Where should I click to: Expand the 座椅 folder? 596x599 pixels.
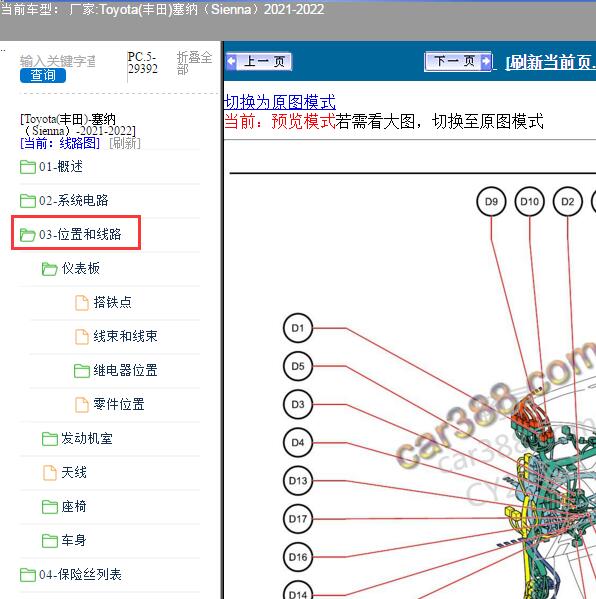pos(74,507)
